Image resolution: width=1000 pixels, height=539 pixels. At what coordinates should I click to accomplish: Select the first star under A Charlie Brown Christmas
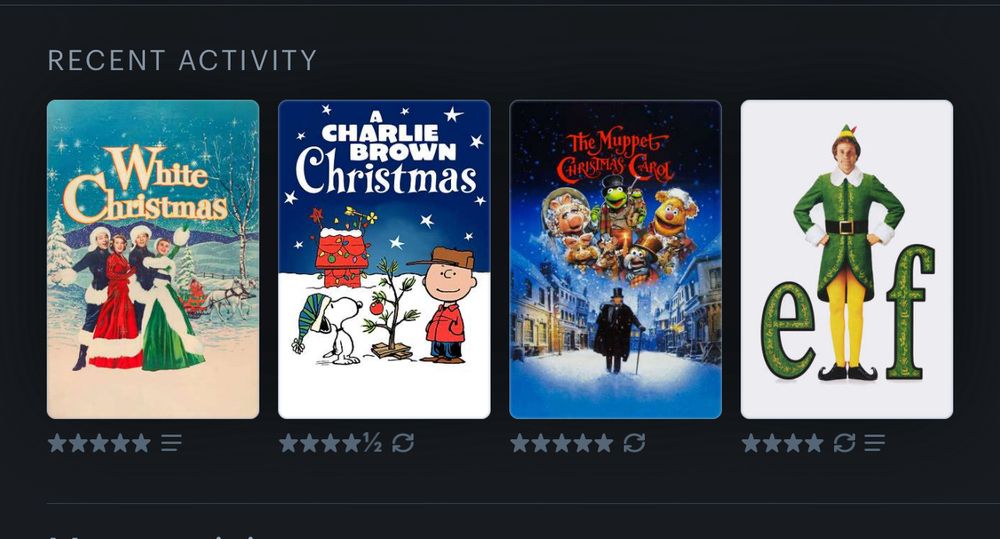(x=289, y=442)
